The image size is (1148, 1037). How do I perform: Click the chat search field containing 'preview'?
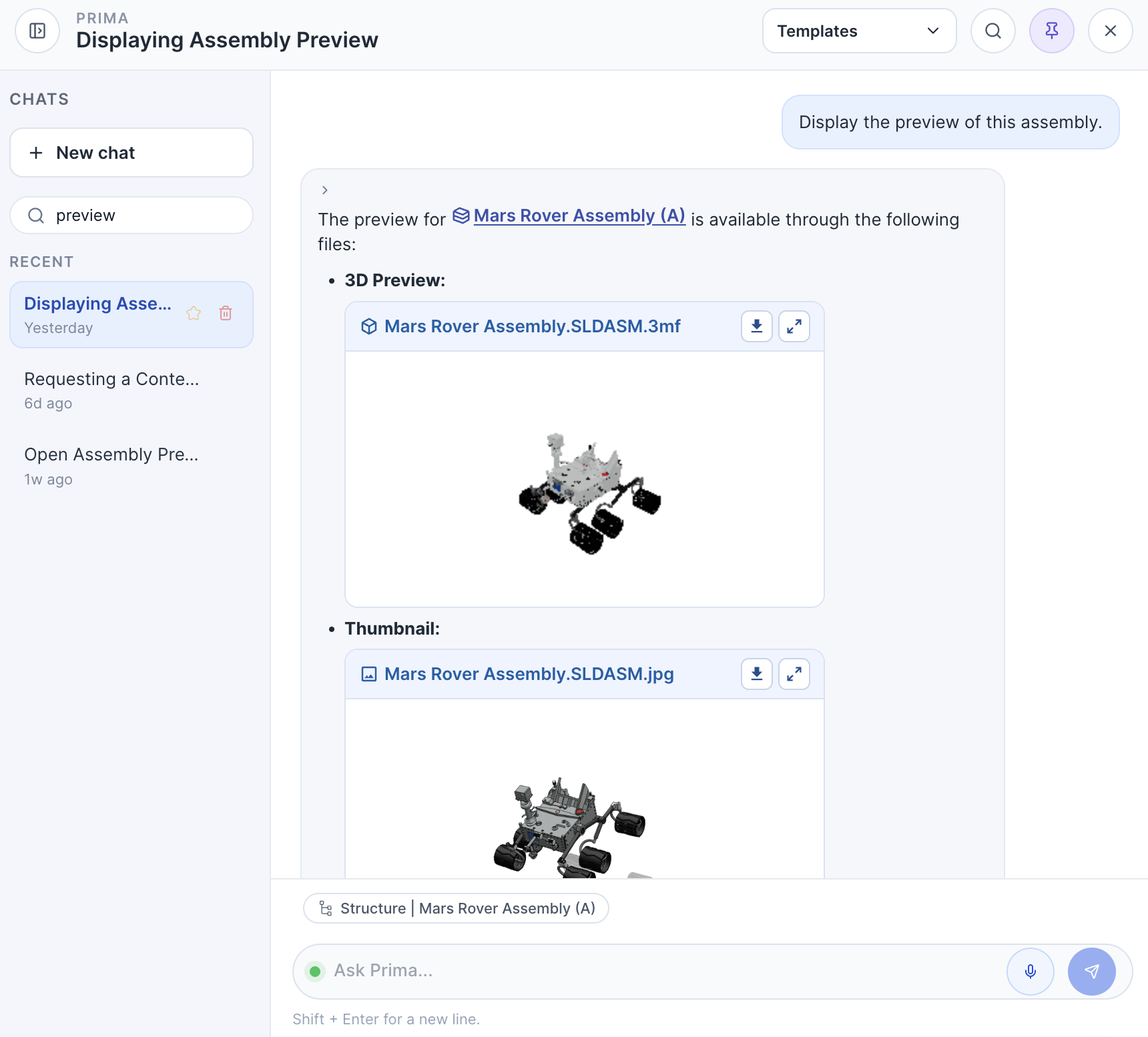coord(140,216)
